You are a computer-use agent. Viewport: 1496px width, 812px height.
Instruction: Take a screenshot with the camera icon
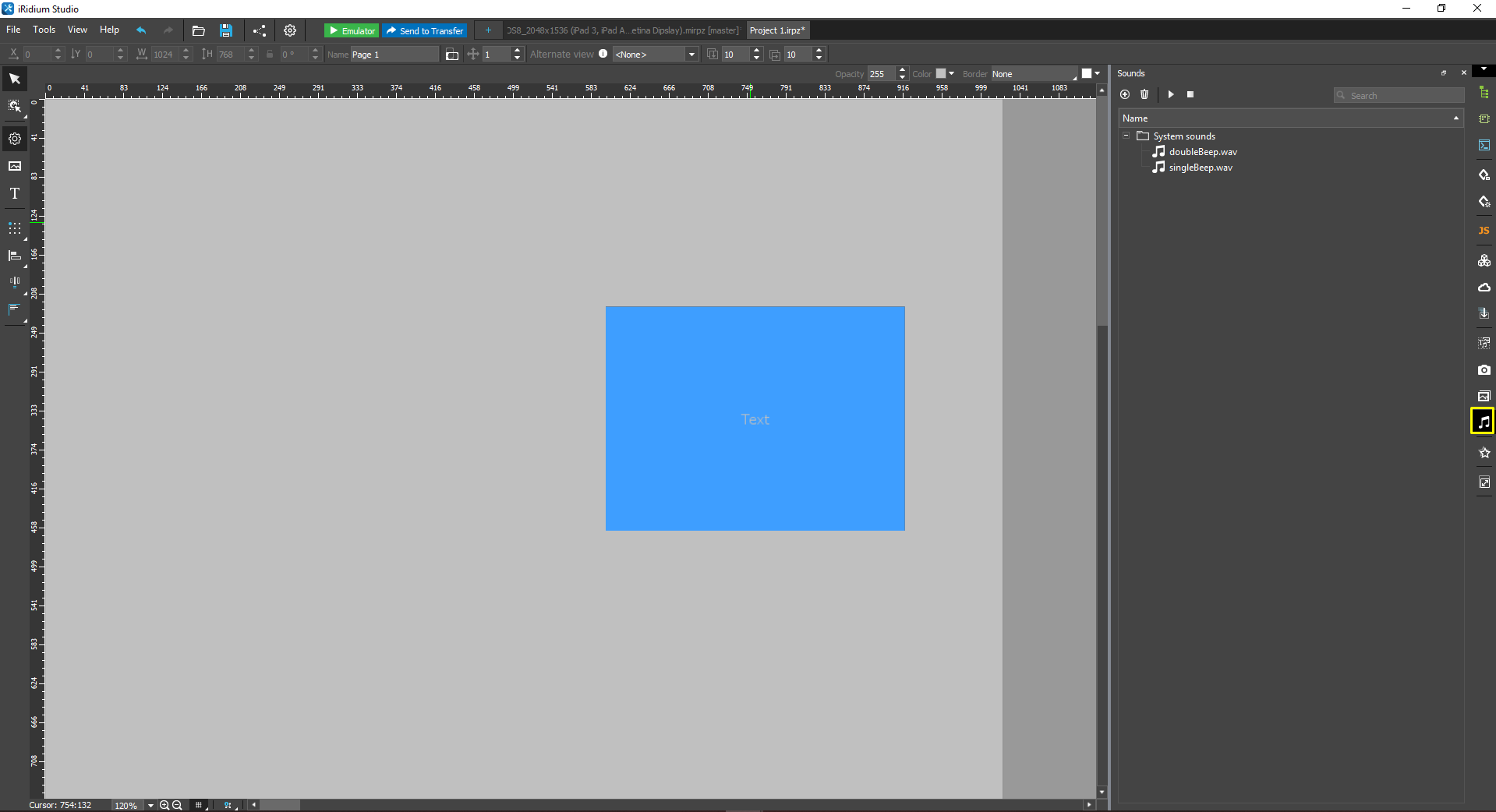click(x=1484, y=370)
